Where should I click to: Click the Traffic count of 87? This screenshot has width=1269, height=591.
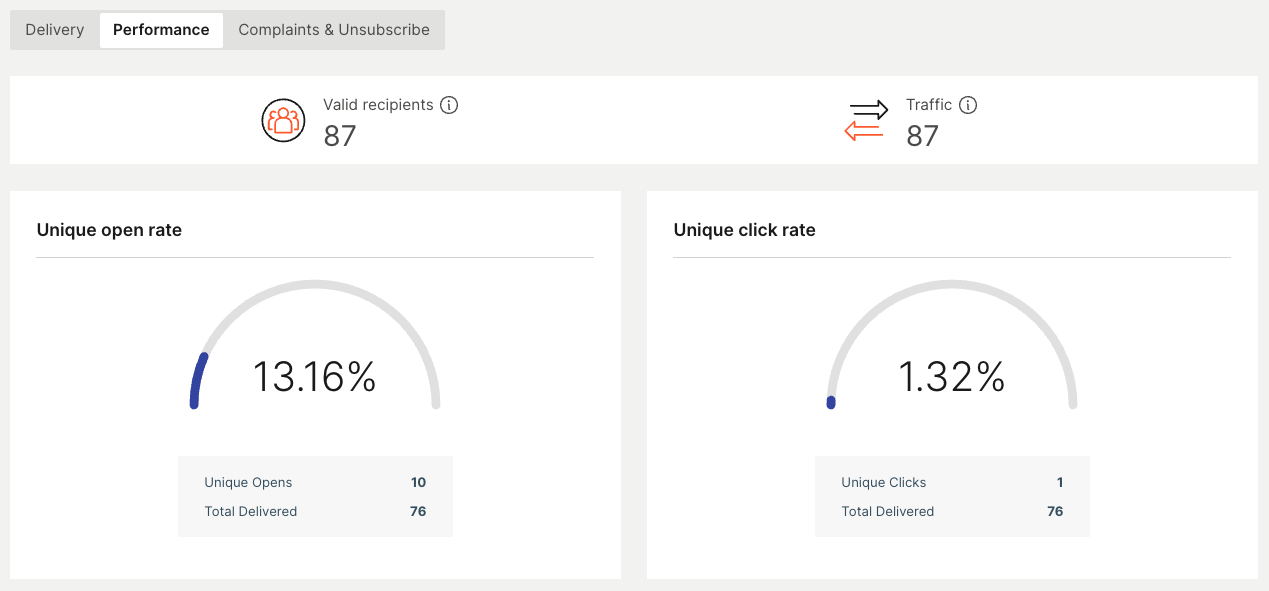click(x=922, y=136)
